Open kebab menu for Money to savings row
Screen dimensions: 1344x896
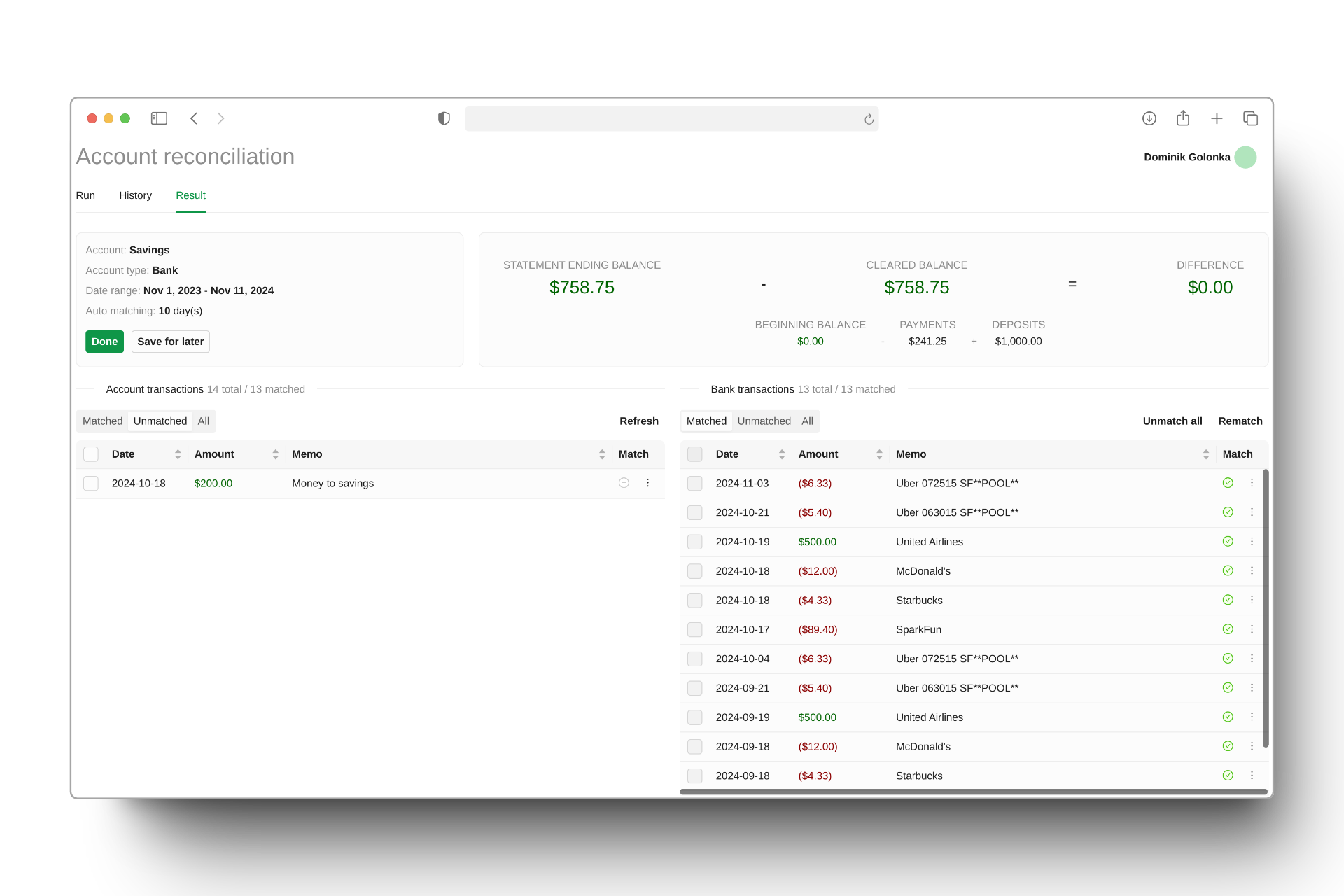[647, 483]
